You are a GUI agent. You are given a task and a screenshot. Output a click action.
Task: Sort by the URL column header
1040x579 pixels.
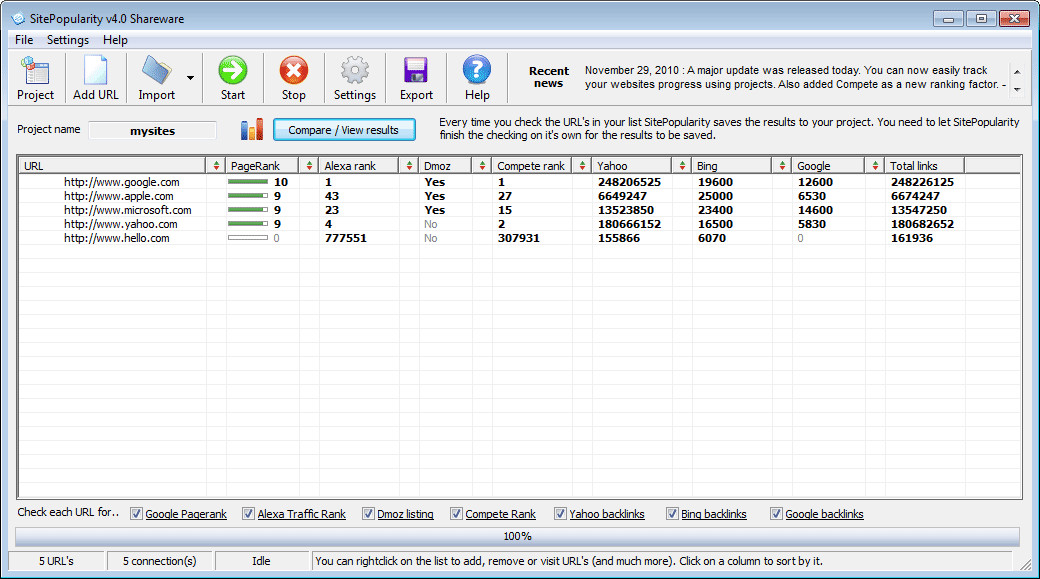click(112, 166)
